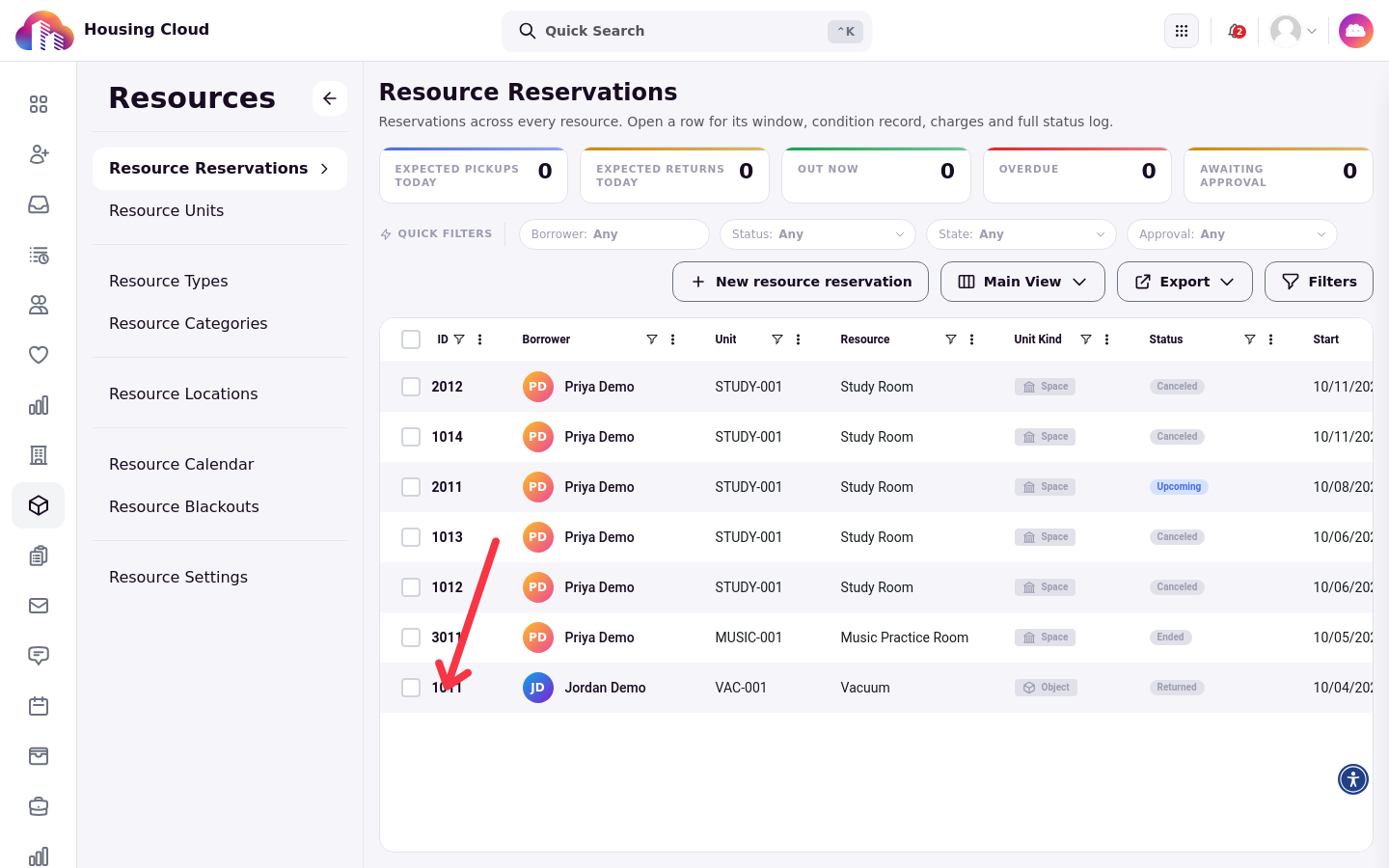Go to Resource Blackouts

tap(184, 506)
